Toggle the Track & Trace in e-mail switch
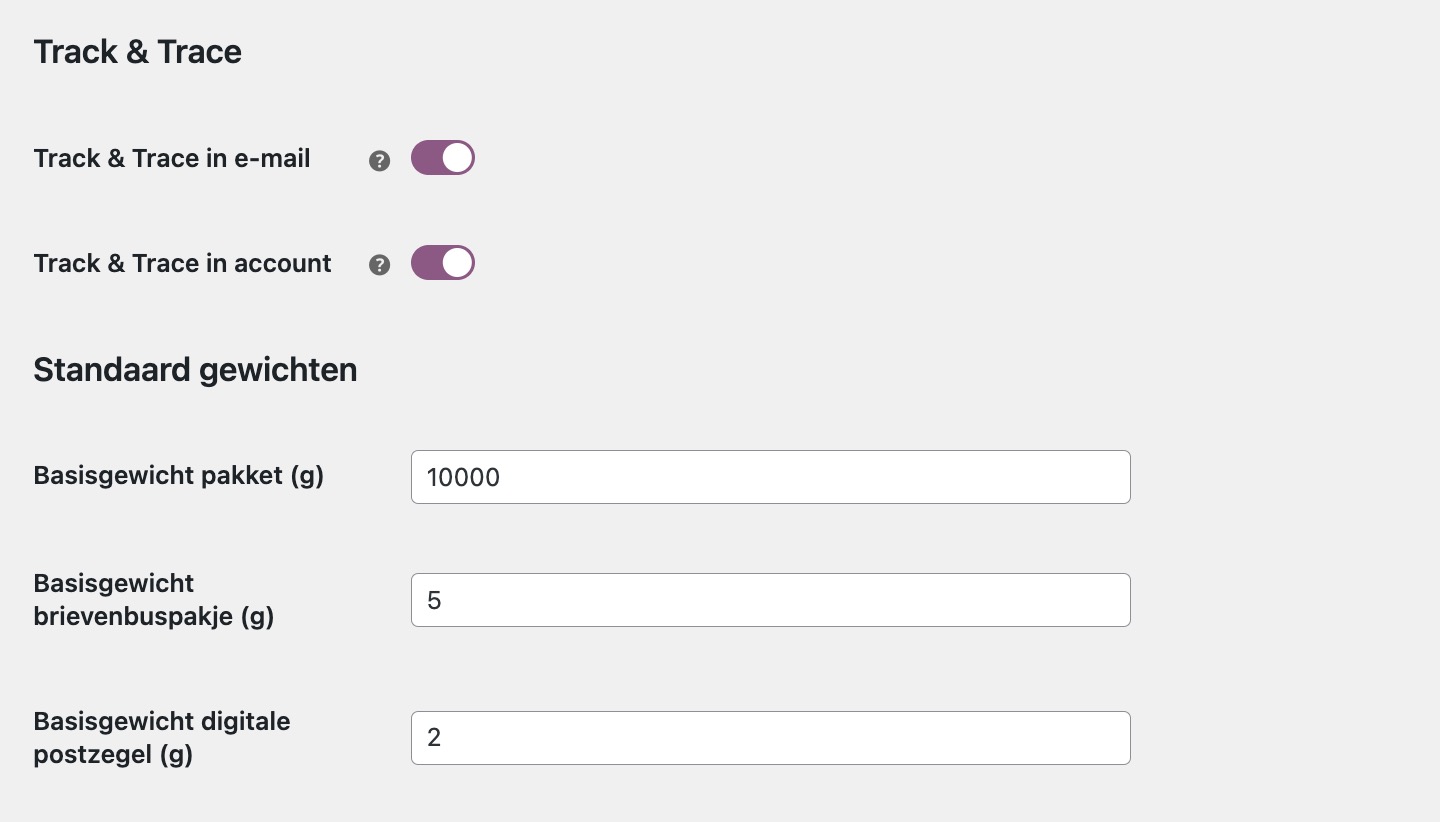1440x822 pixels. (443, 157)
